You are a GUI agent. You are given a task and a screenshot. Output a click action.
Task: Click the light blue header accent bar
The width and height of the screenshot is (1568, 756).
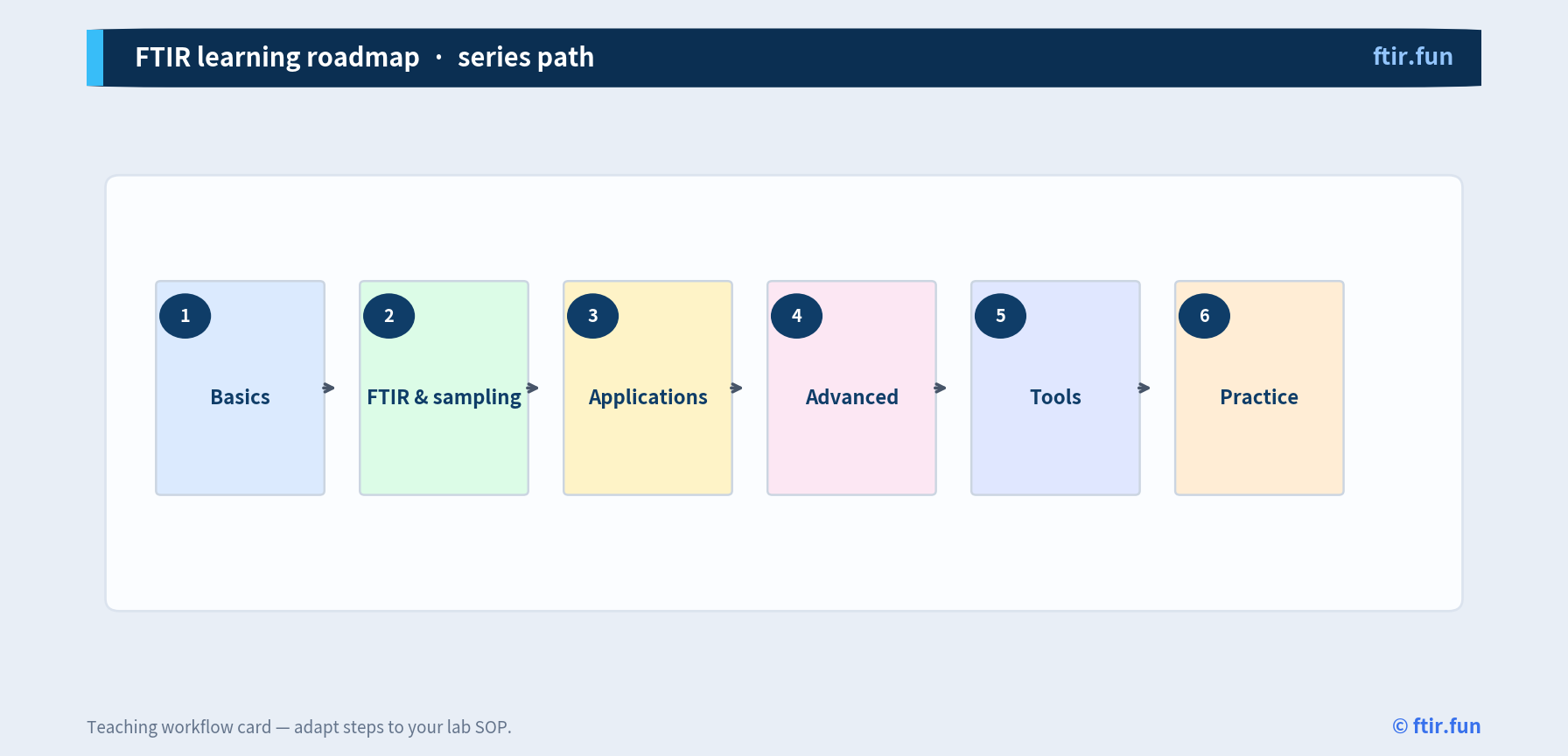point(94,58)
